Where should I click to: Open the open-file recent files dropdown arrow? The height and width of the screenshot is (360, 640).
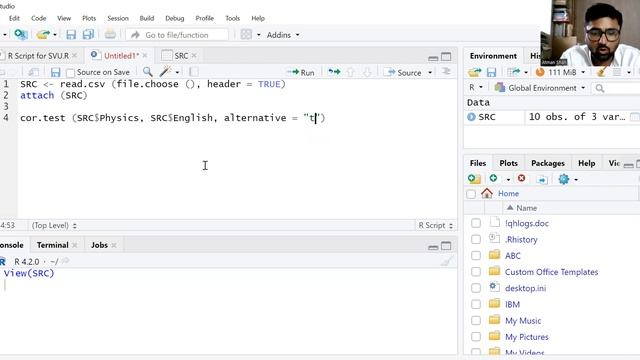pyautogui.click(x=55, y=35)
